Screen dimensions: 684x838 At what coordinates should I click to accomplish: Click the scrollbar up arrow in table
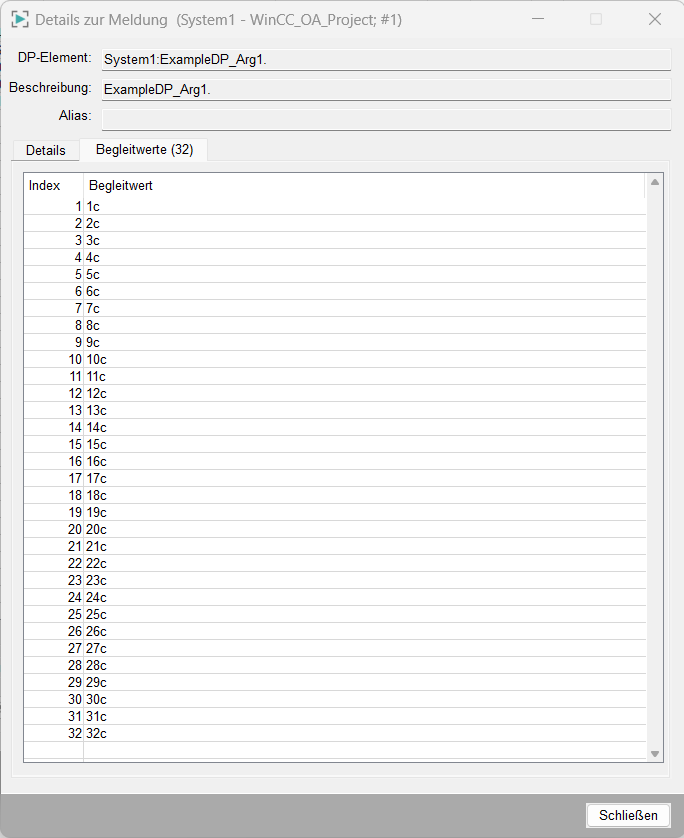[655, 182]
